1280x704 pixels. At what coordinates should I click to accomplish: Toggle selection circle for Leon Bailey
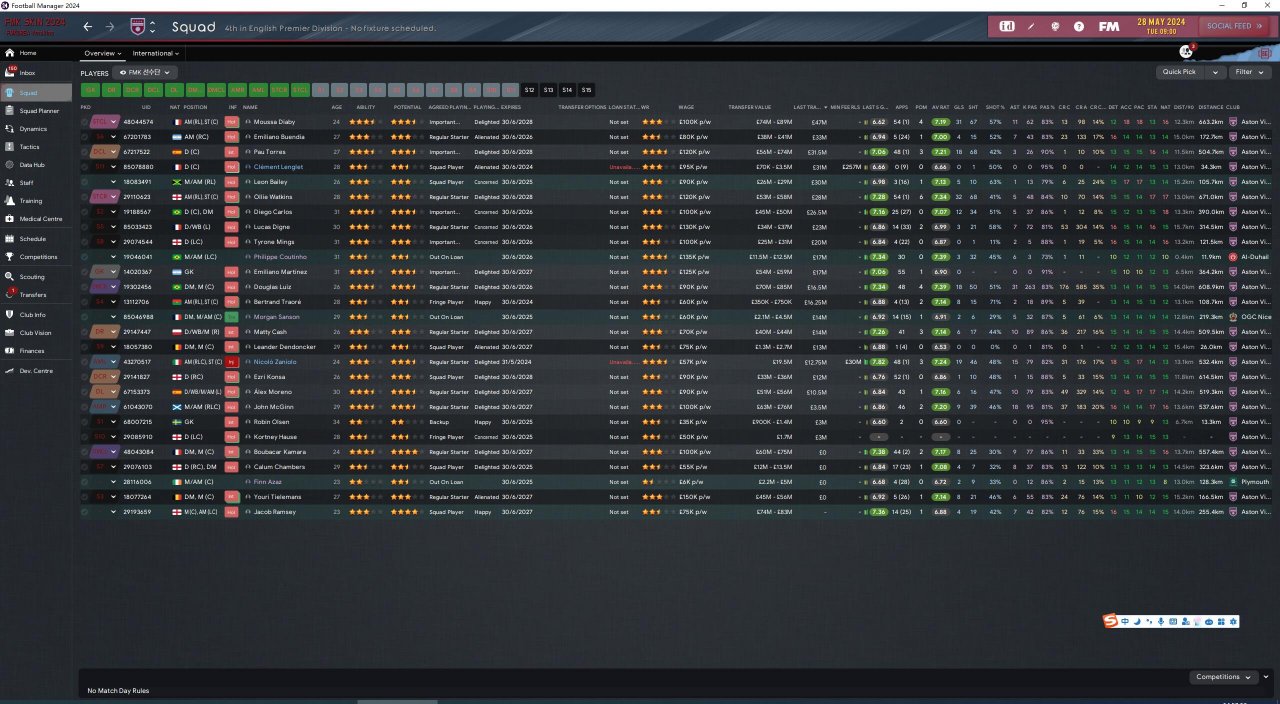coord(85,182)
